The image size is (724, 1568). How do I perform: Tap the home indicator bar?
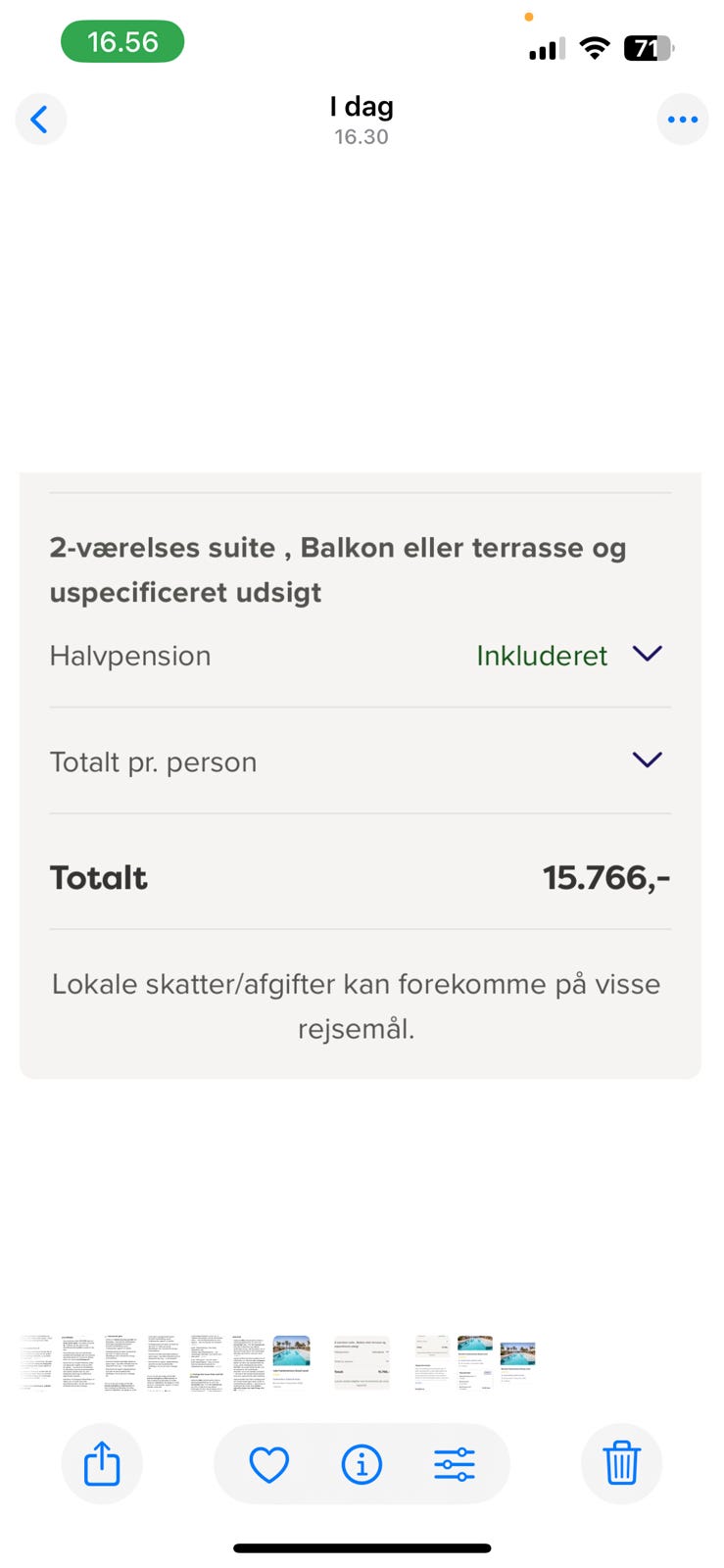(362, 1548)
